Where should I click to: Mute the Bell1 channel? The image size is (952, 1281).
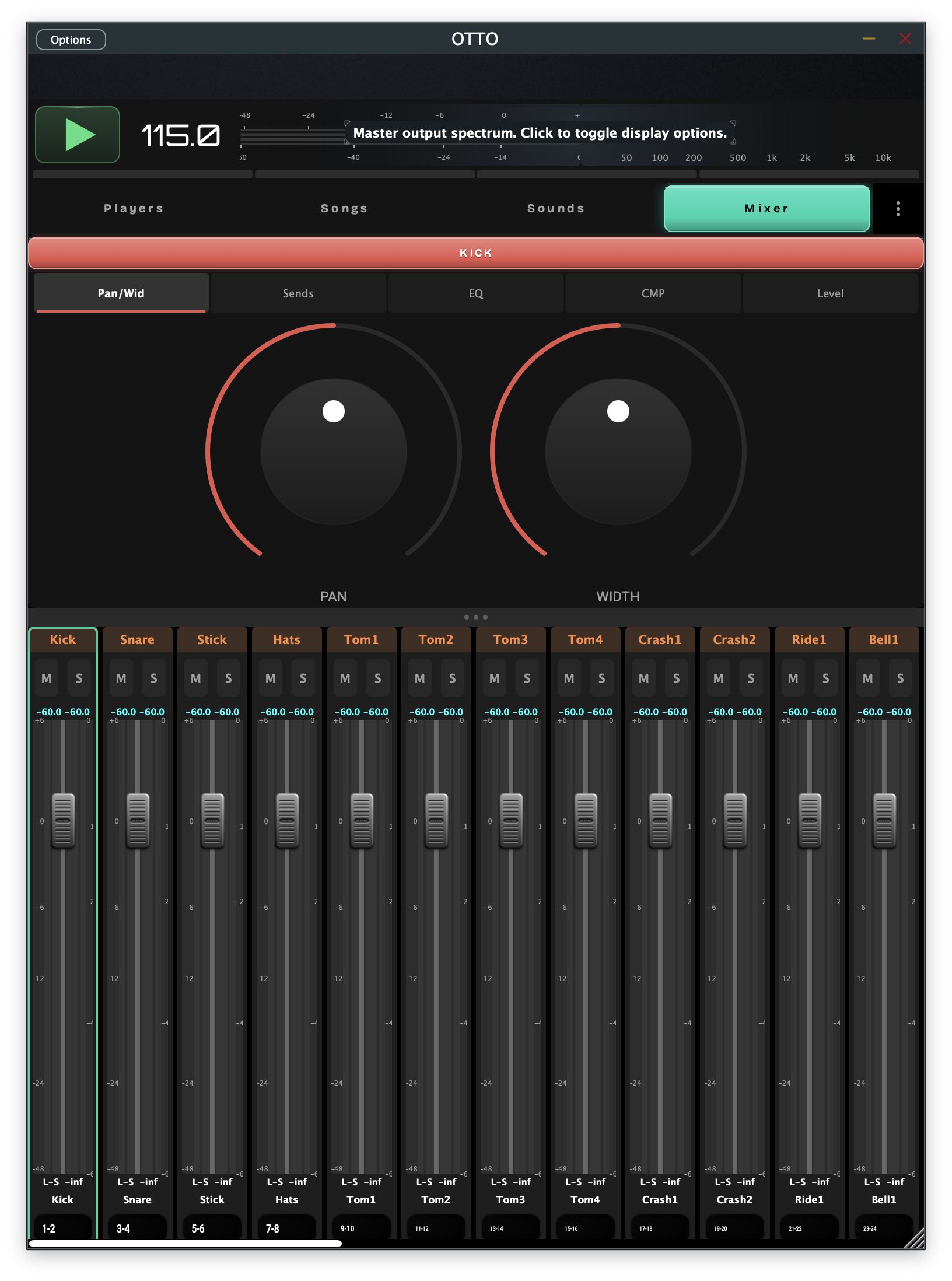pyautogui.click(x=868, y=678)
